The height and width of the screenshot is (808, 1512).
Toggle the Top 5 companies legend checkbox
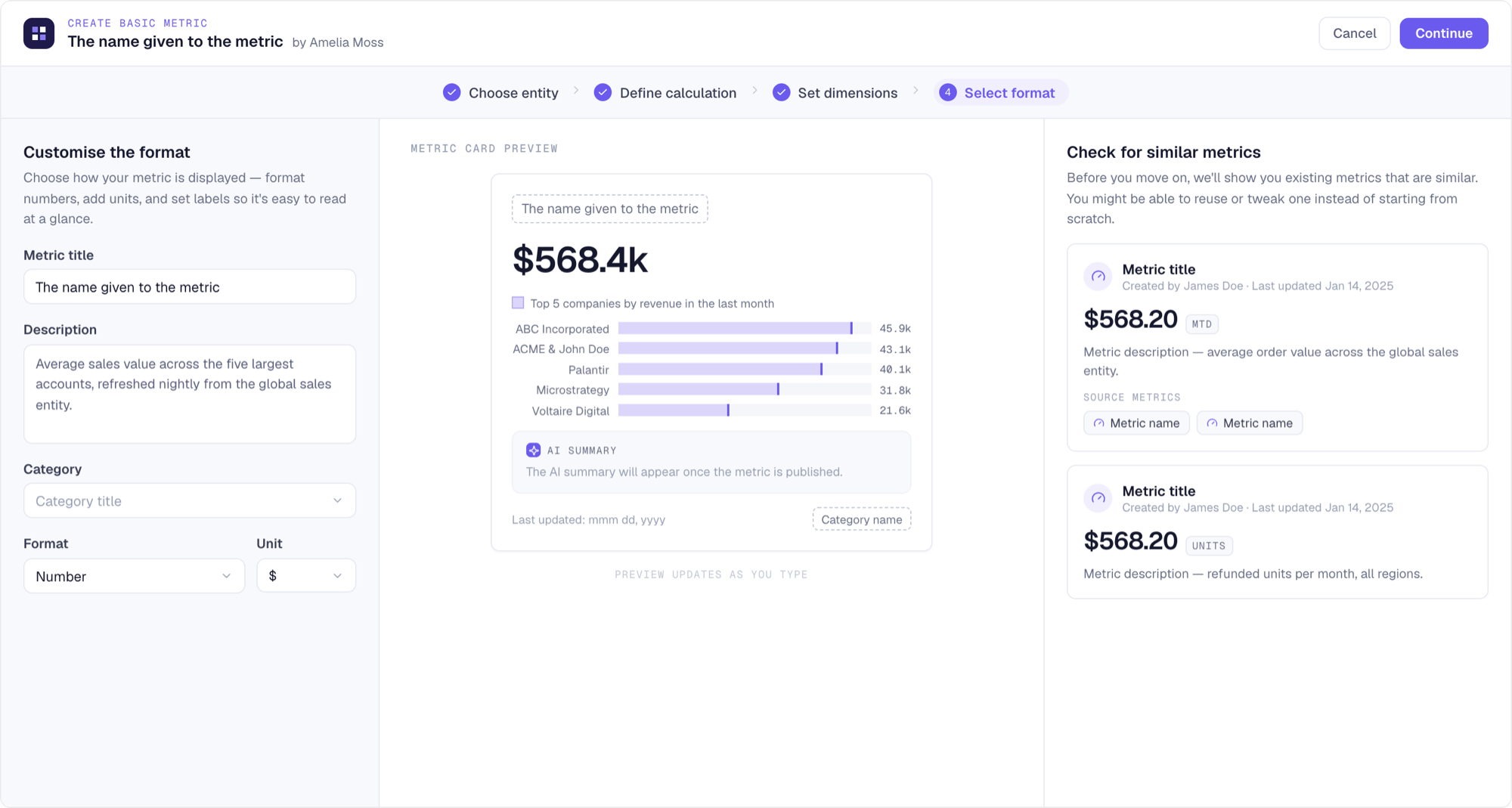pos(518,303)
